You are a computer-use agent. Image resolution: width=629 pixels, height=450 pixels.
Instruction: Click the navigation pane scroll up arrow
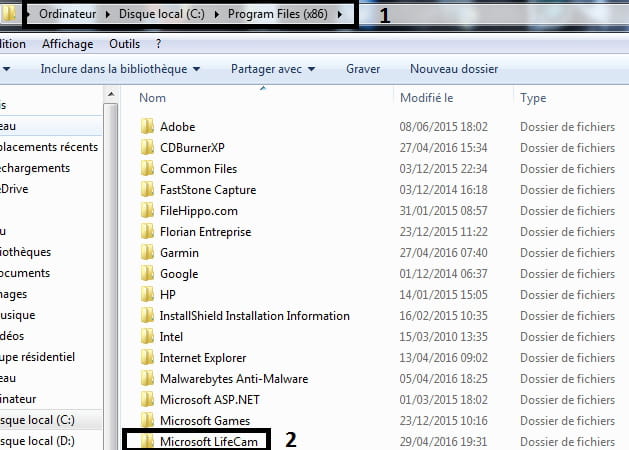click(111, 95)
